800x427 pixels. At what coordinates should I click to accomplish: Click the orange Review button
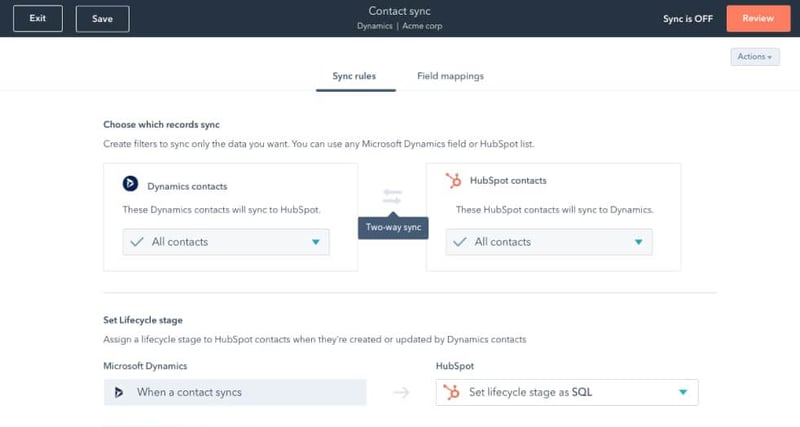tap(759, 18)
